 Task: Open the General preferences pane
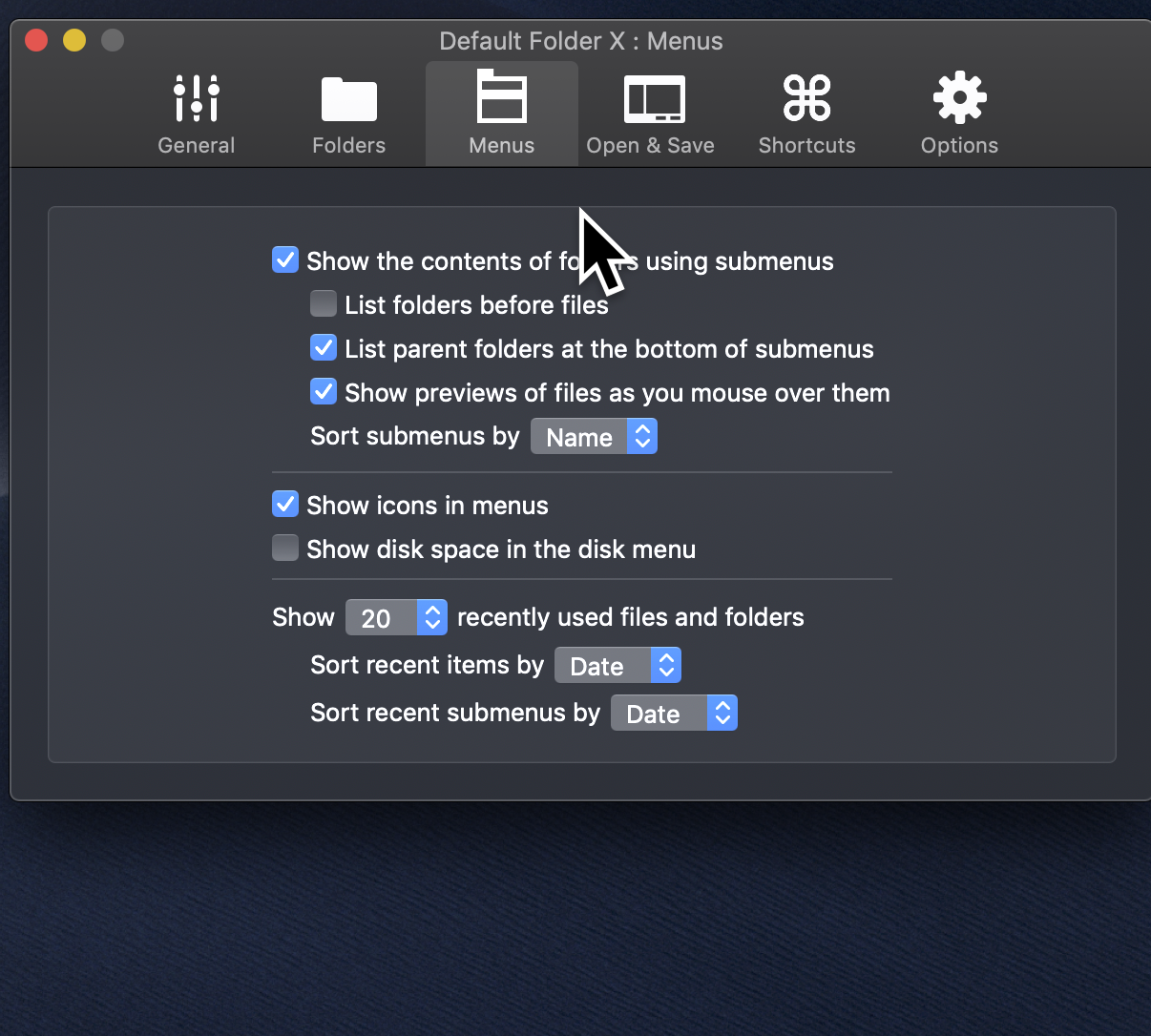(197, 114)
